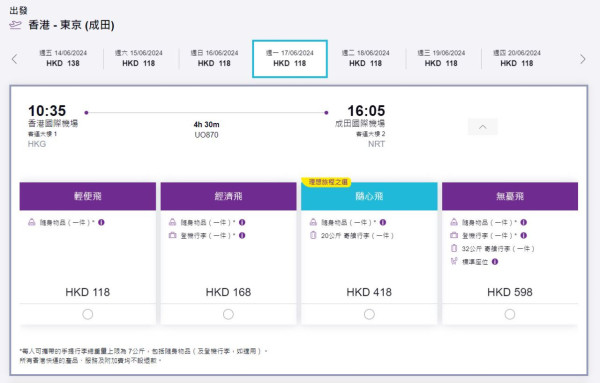Choose the 輕便飛 HKD 118 fare radio button
The width and height of the screenshot is (600, 383).
pyautogui.click(x=88, y=314)
